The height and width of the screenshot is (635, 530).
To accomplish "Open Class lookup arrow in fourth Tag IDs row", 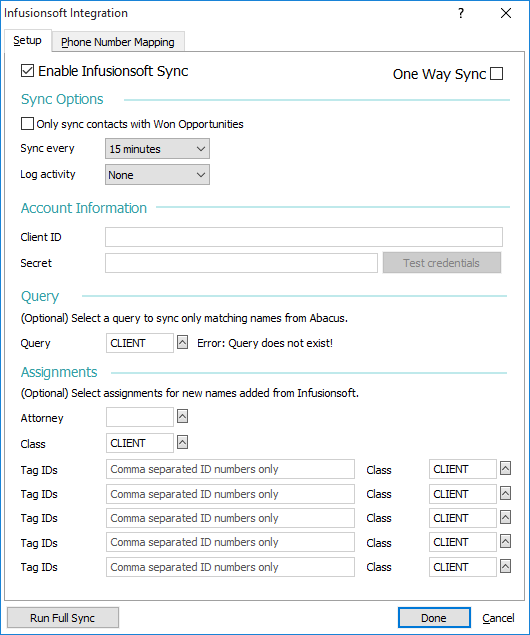I will point(505,541).
